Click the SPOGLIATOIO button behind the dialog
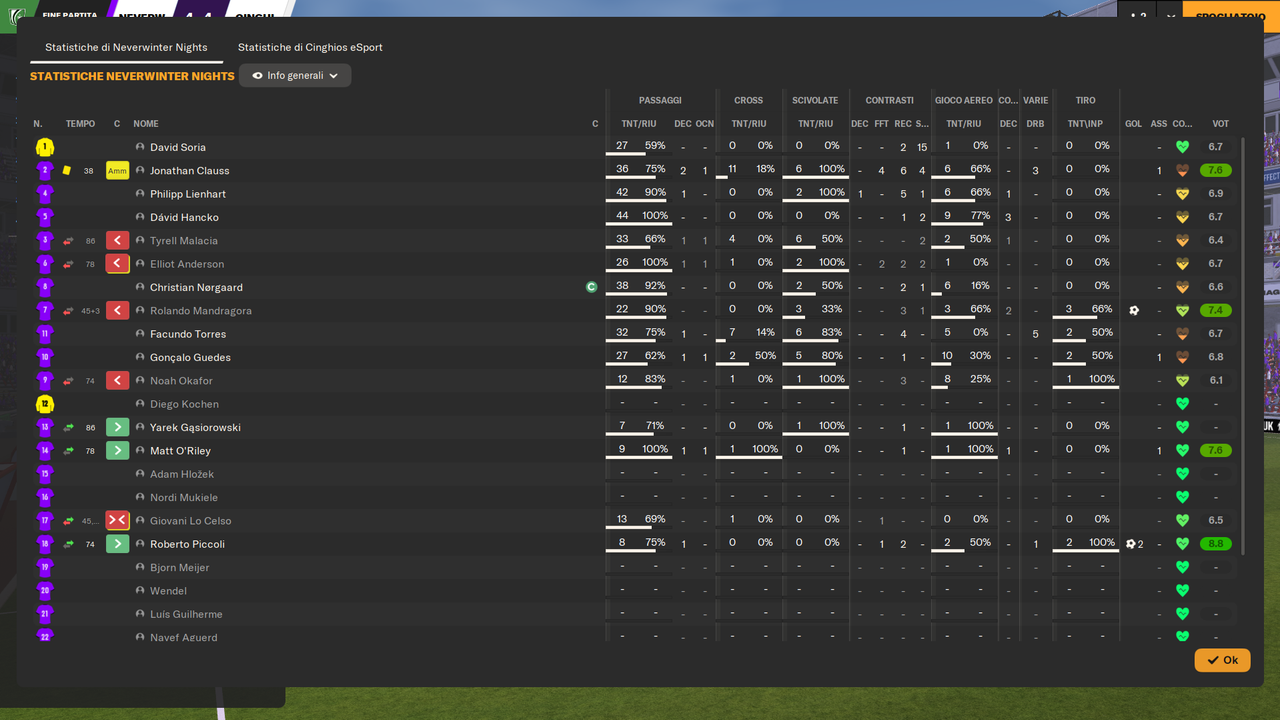 1231,16
